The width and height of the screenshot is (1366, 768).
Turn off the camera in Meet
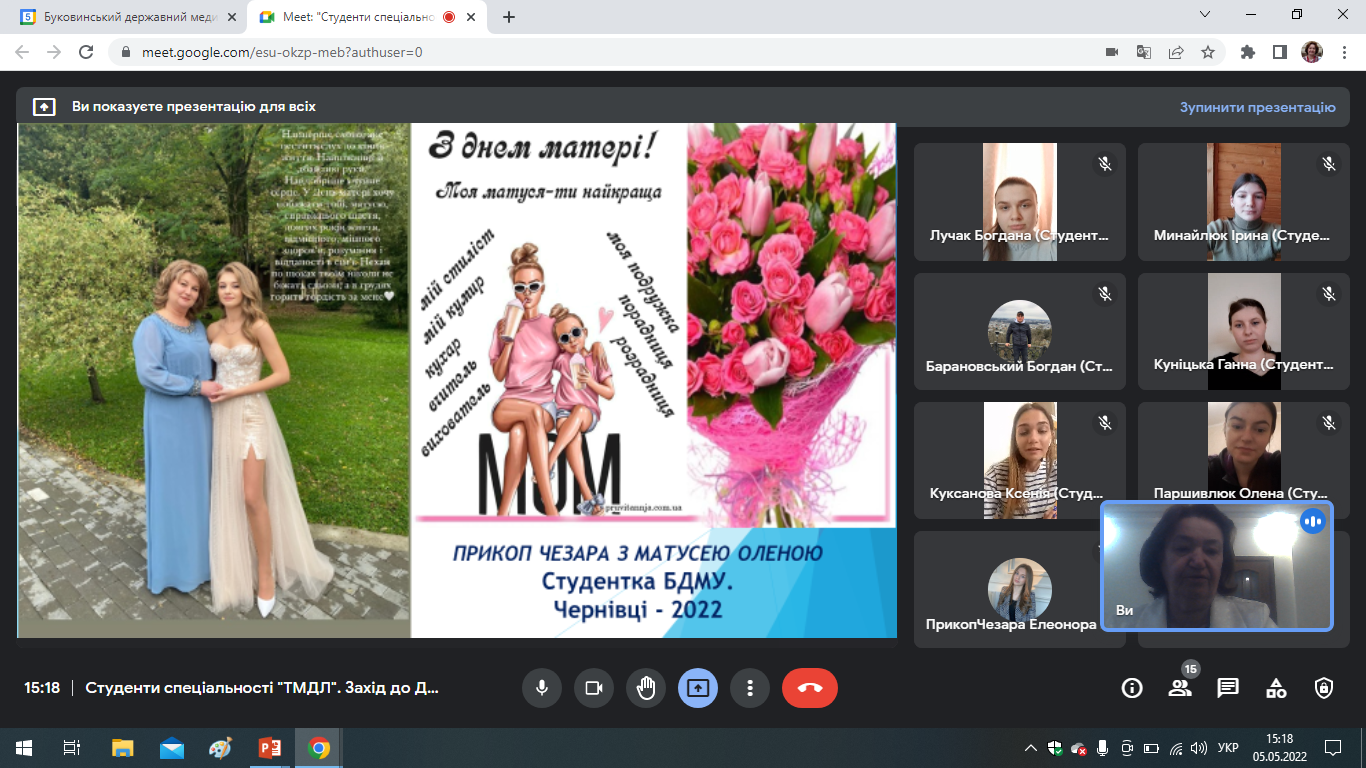coord(593,688)
